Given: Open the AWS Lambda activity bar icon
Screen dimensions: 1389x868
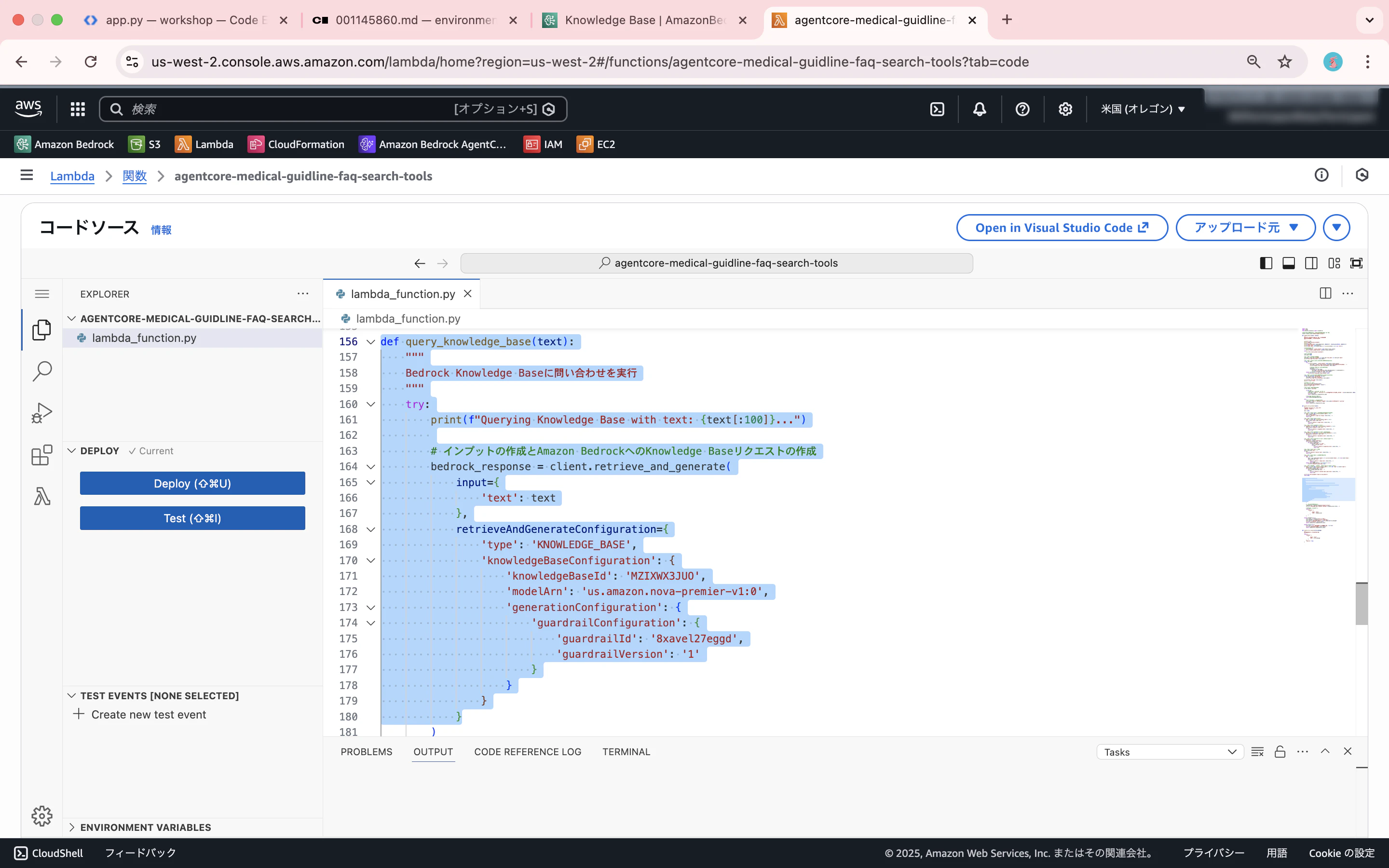Looking at the screenshot, I should click(x=41, y=496).
